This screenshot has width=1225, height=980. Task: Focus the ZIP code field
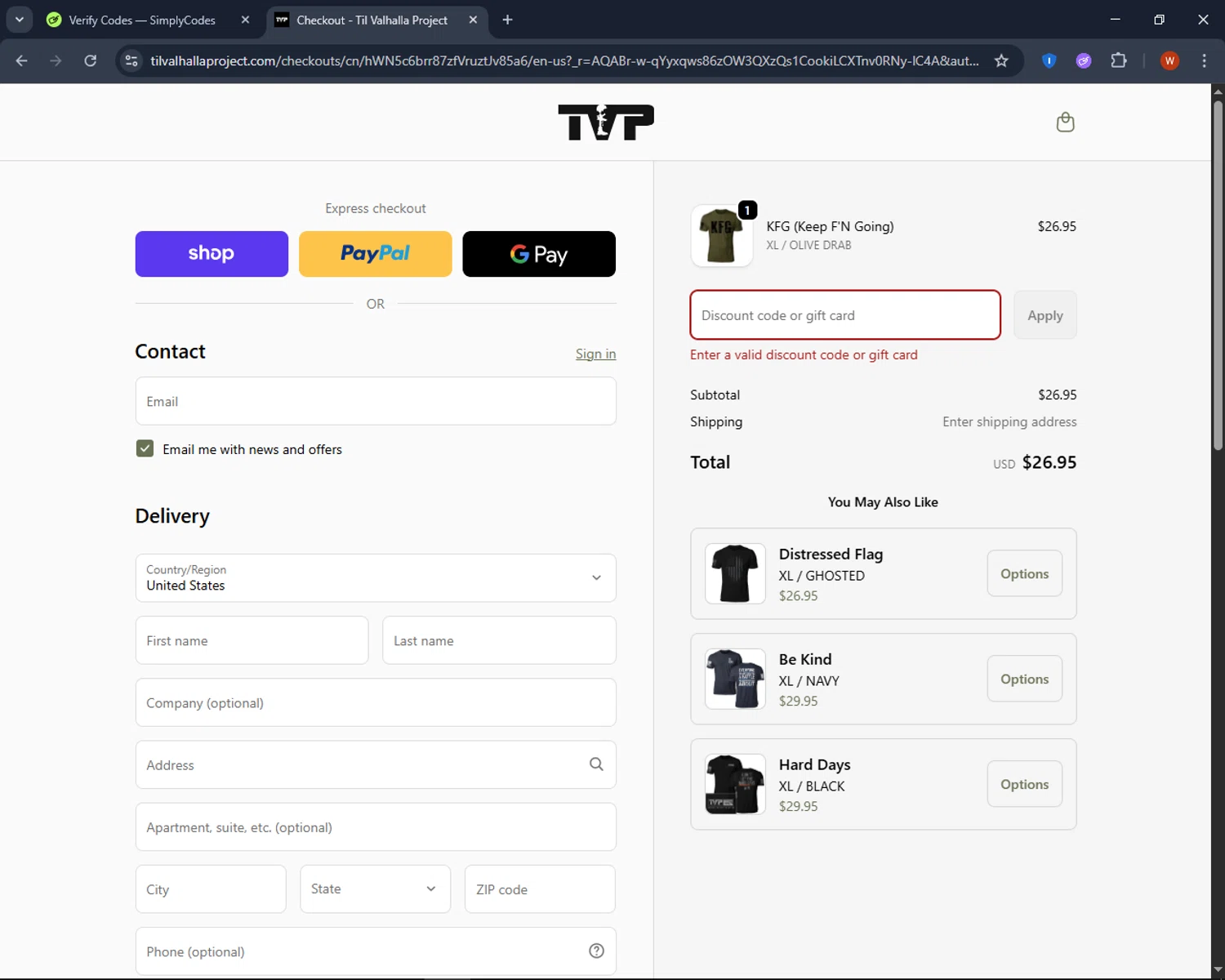(540, 889)
